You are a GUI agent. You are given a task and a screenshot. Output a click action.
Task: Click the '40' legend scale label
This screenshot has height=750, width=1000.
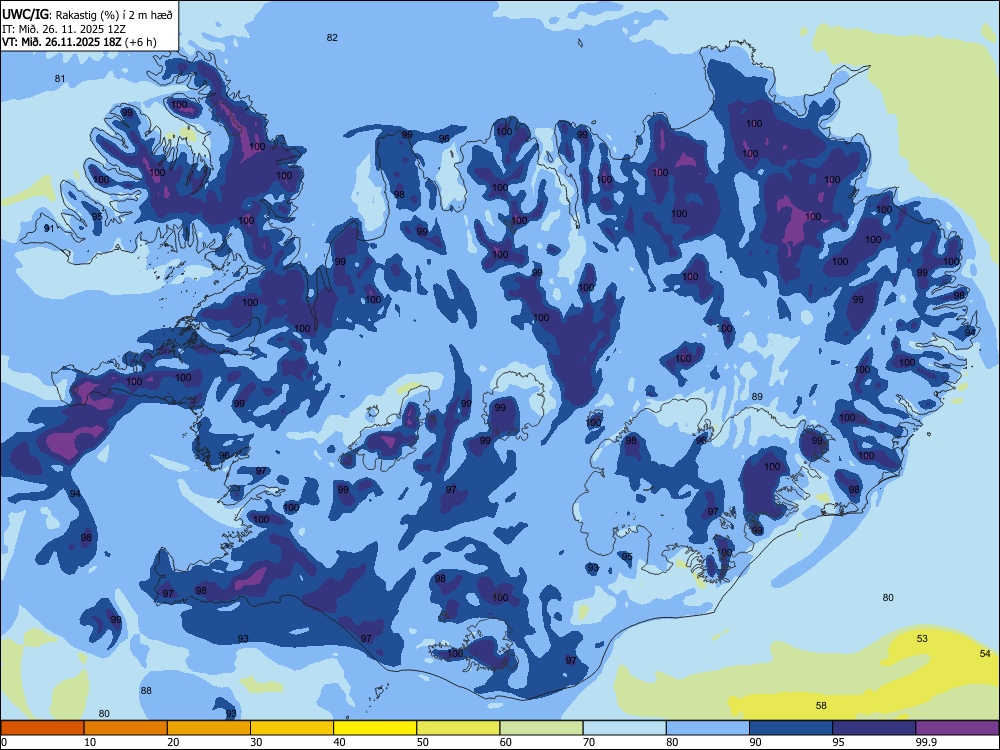(x=339, y=742)
